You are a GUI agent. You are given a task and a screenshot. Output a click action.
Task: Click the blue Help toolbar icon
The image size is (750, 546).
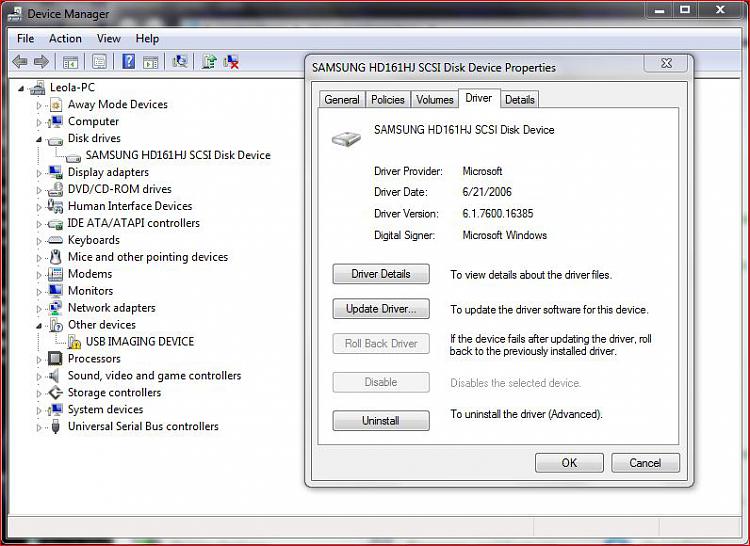pyautogui.click(x=129, y=61)
